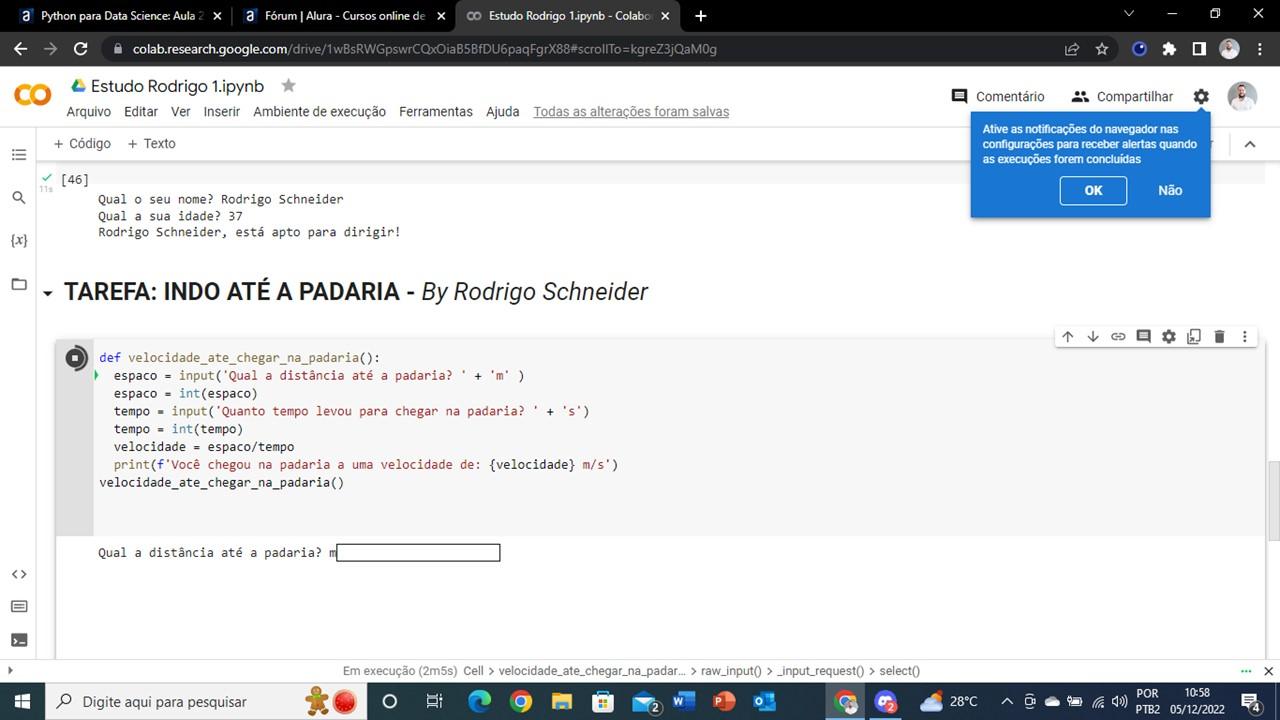Open the Ver menu
Image resolution: width=1280 pixels, height=720 pixels.
[180, 112]
